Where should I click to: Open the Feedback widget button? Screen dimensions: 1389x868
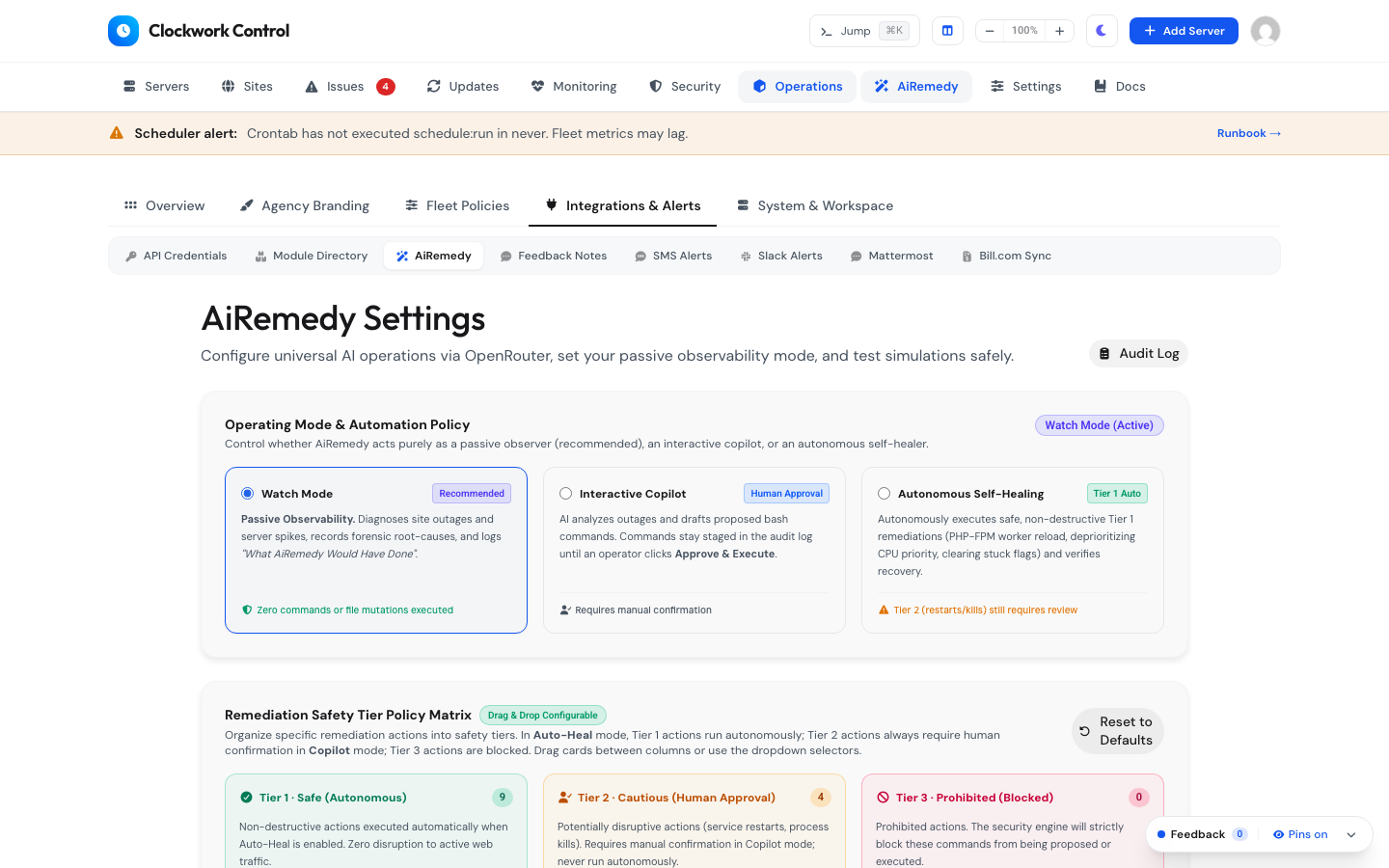pyautogui.click(x=1202, y=835)
